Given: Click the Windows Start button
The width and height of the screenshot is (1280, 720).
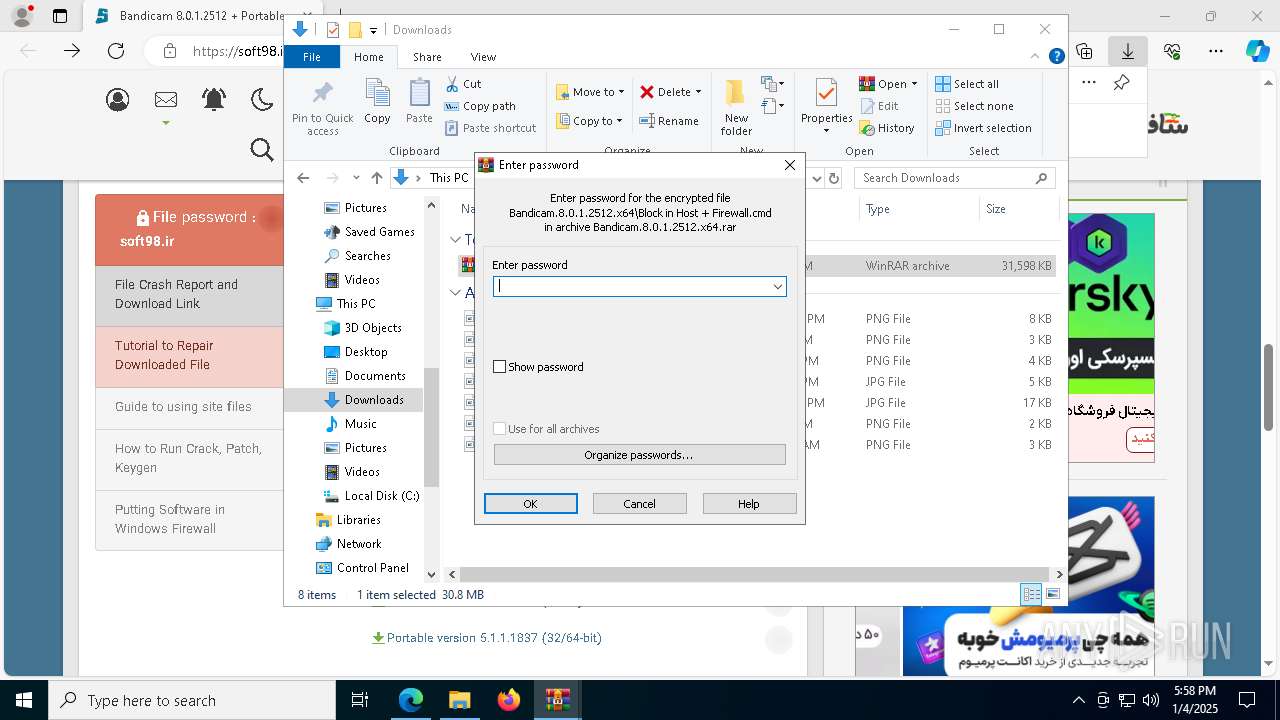Looking at the screenshot, I should [24, 700].
